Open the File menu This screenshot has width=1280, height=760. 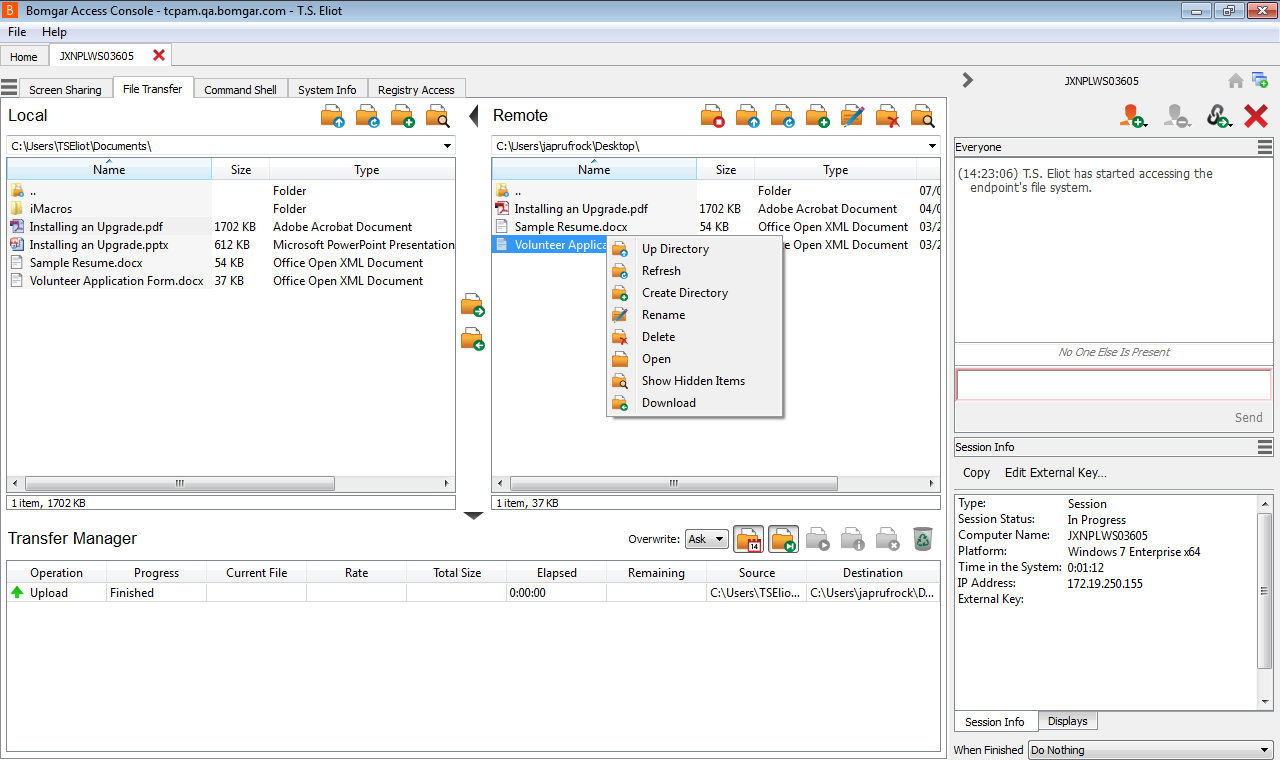[x=17, y=32]
